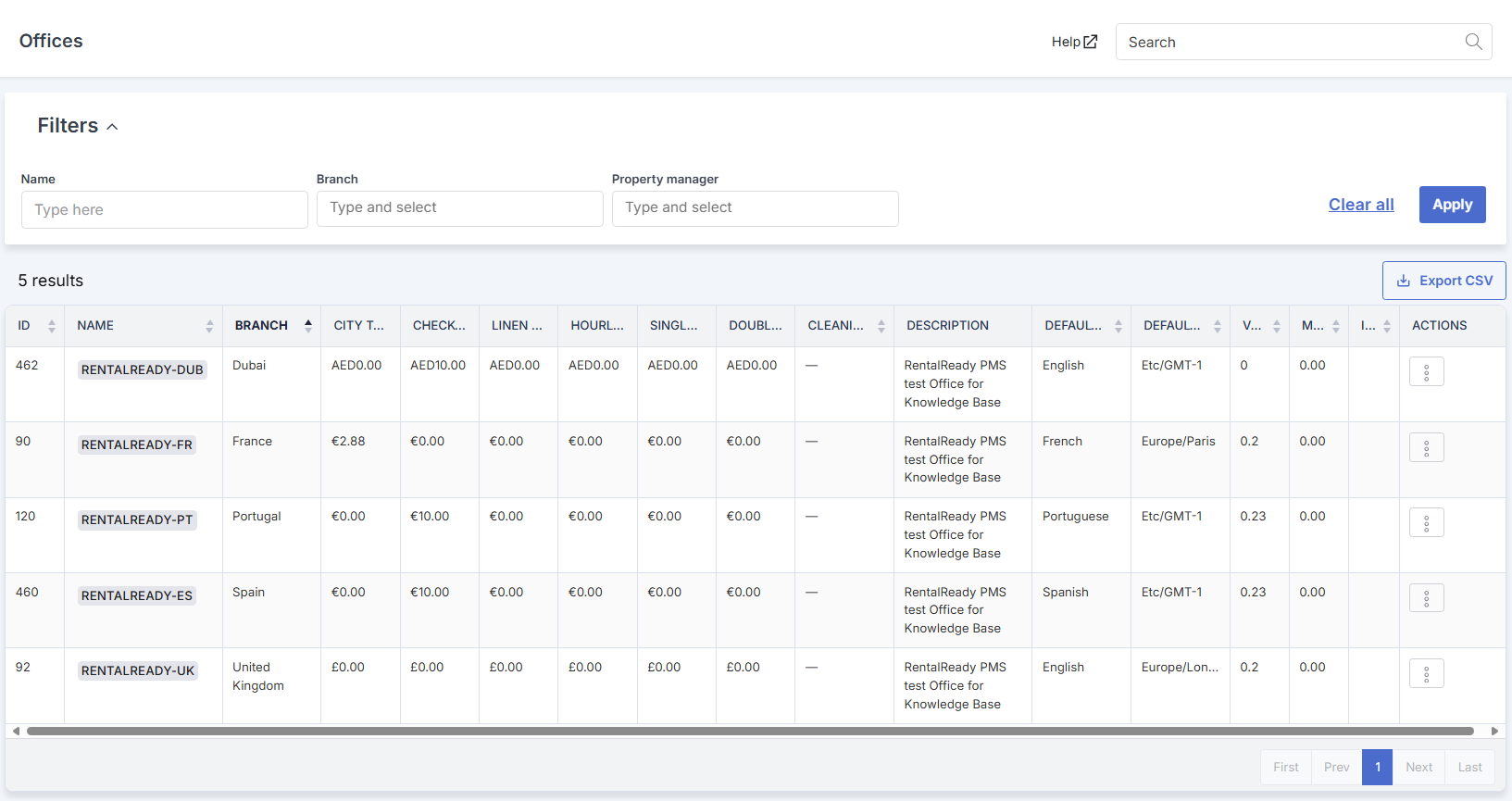The width and height of the screenshot is (1512, 801).
Task: Sort table by ID column arrows
Action: (x=52, y=326)
